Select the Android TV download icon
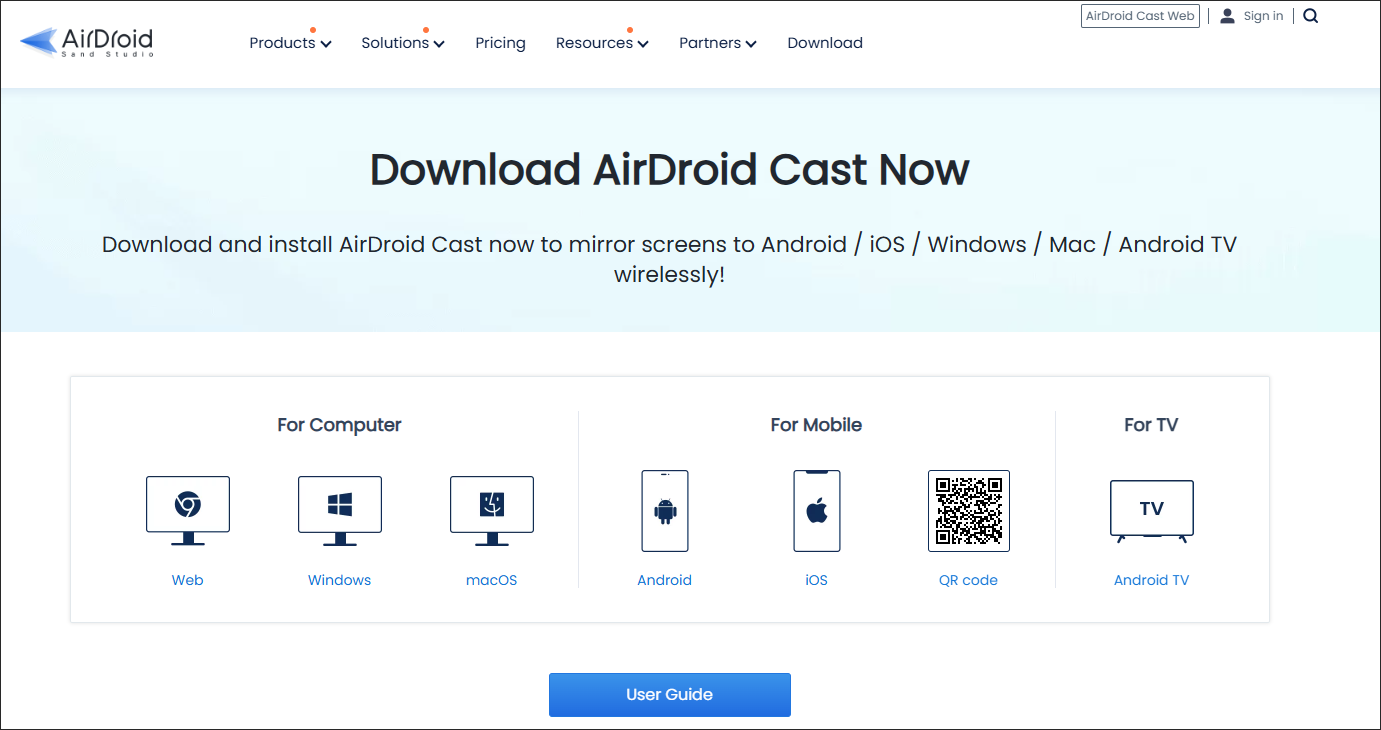The width and height of the screenshot is (1381, 730). pos(1151,508)
